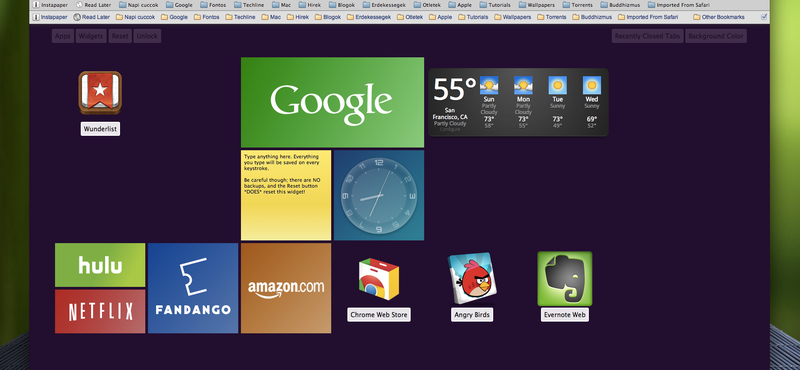Launch the Evernote elephant icon
The width and height of the screenshot is (800, 370).
click(565, 279)
